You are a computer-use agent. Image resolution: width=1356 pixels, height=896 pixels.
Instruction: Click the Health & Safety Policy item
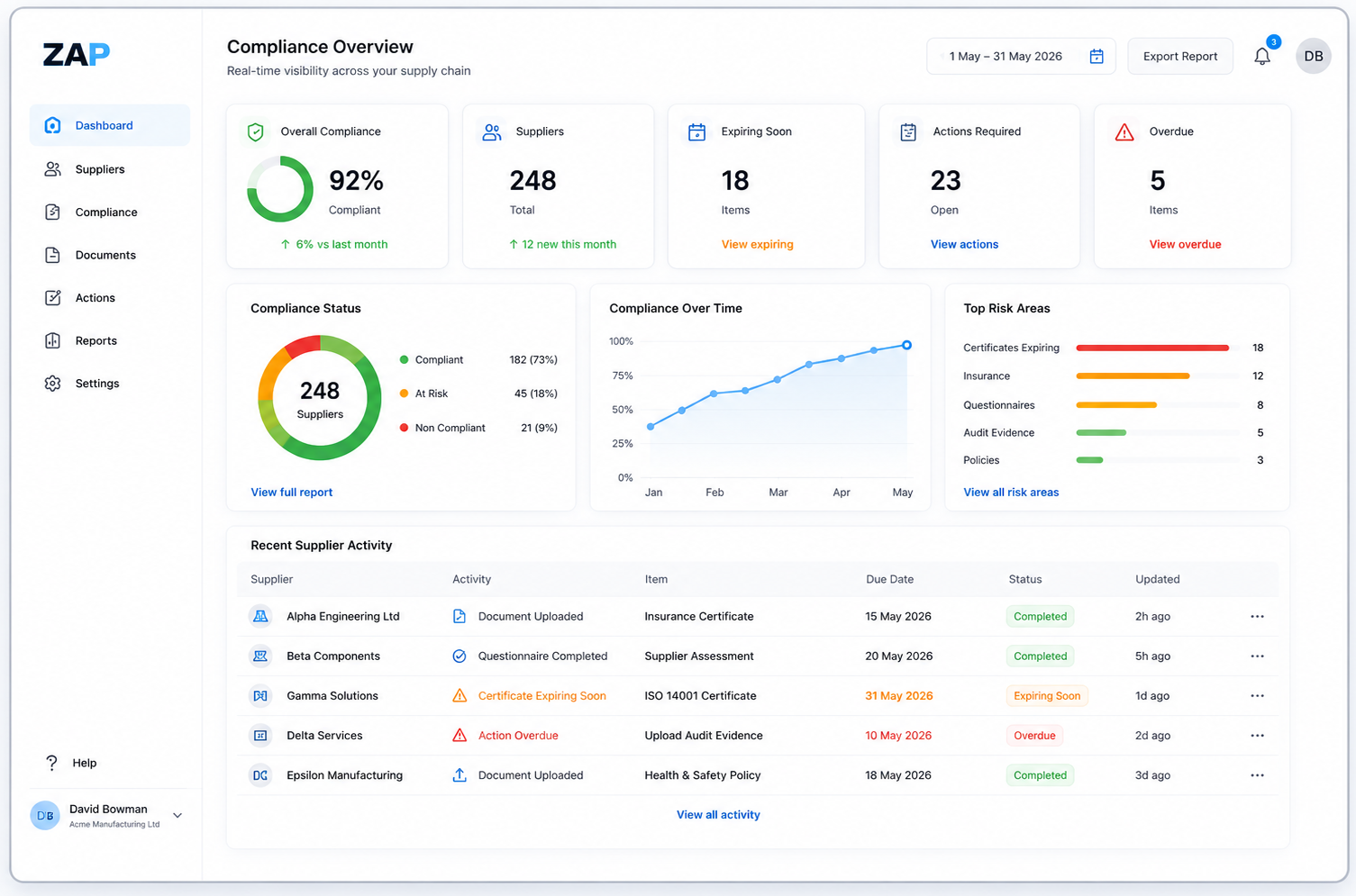click(703, 775)
